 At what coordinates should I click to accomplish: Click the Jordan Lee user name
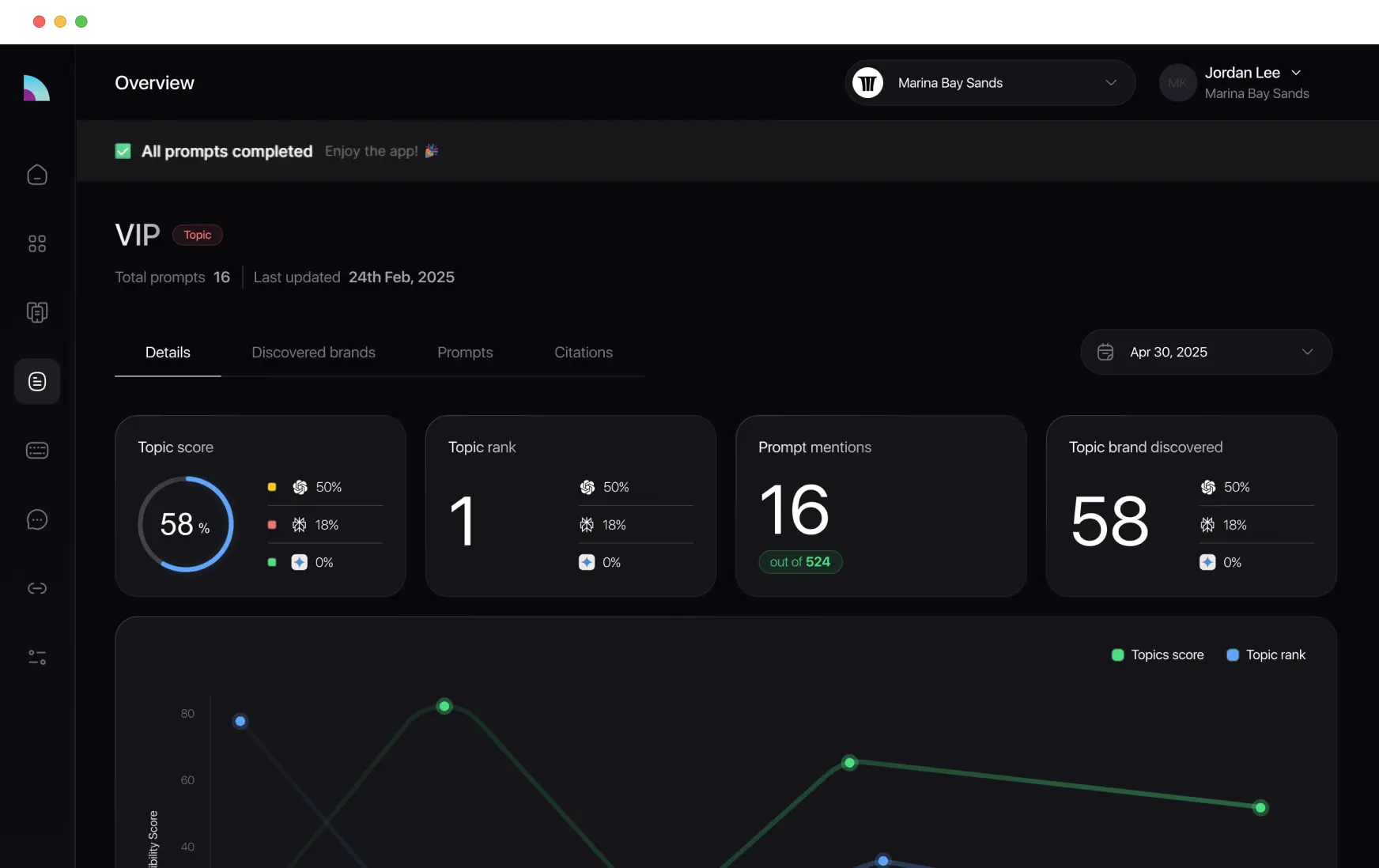click(1242, 73)
